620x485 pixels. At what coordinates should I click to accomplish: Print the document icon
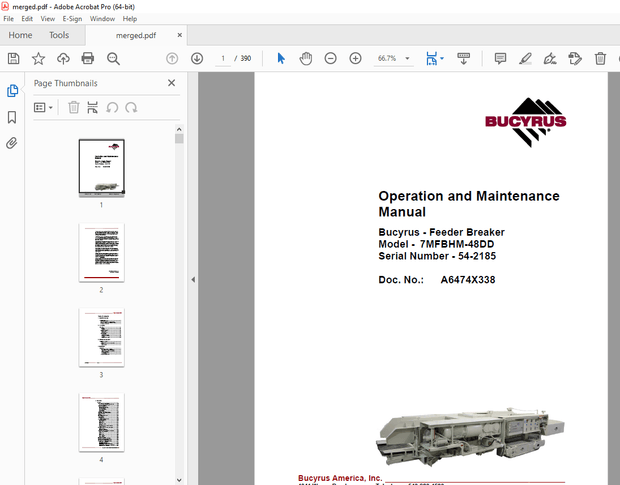(x=88, y=59)
